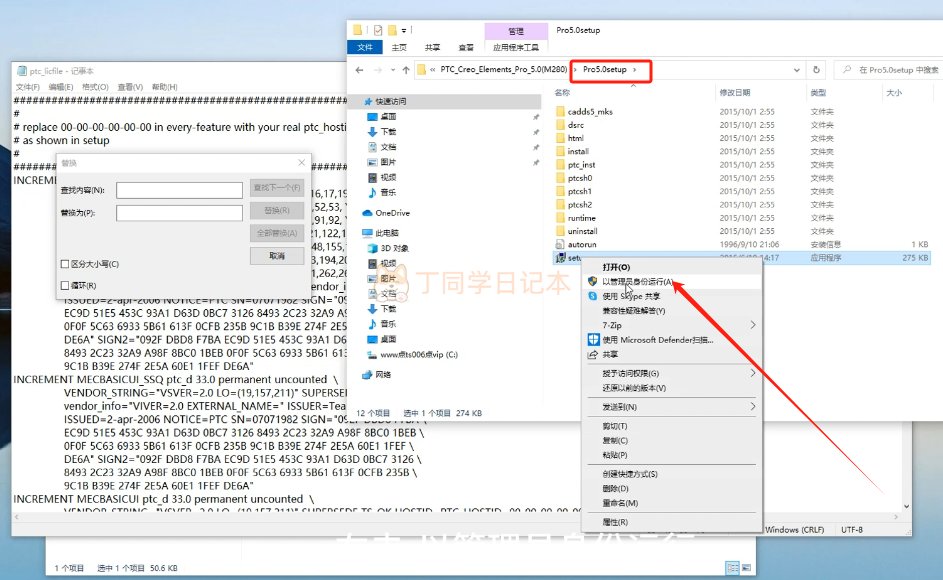Close the 替换 dialog
The width and height of the screenshot is (943, 580).
301,163
